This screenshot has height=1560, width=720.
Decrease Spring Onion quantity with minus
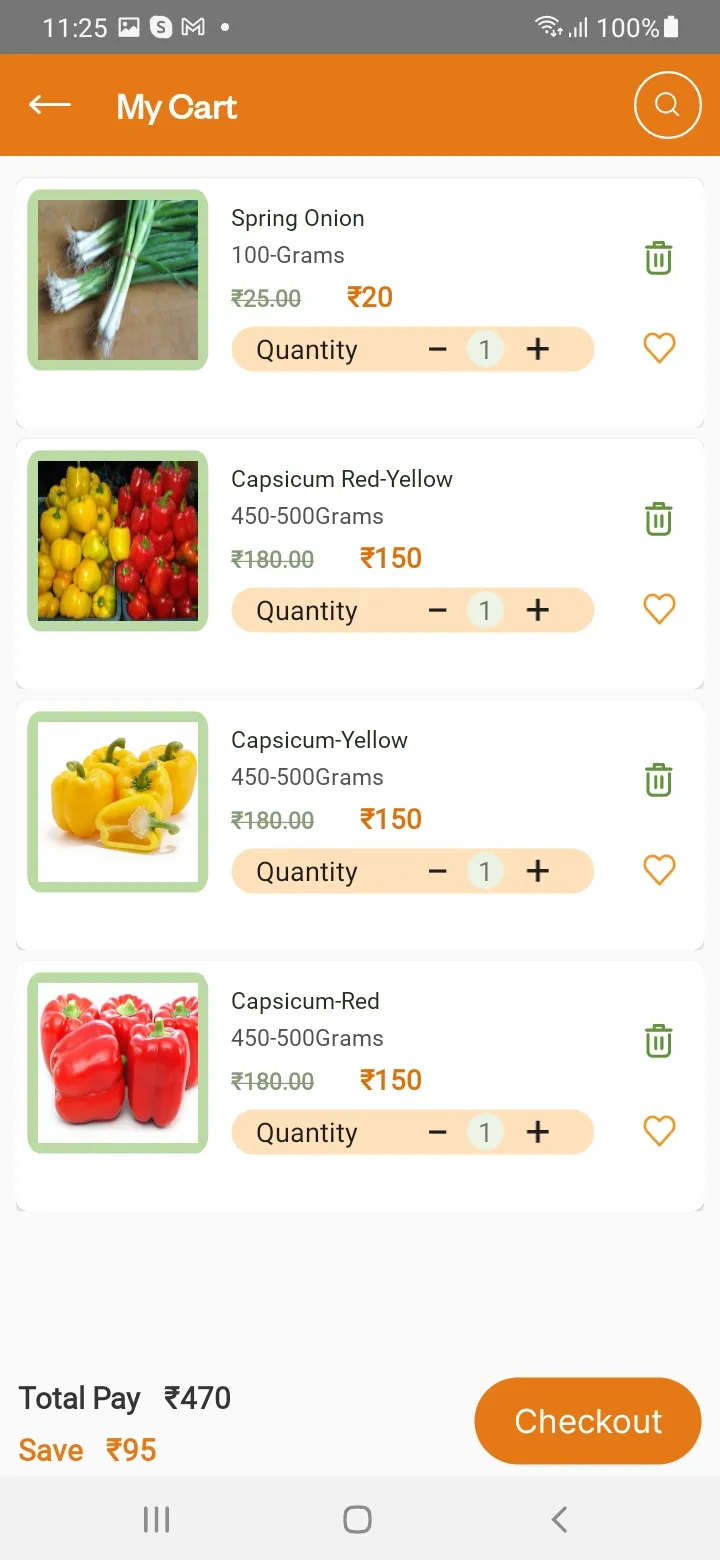pos(437,349)
